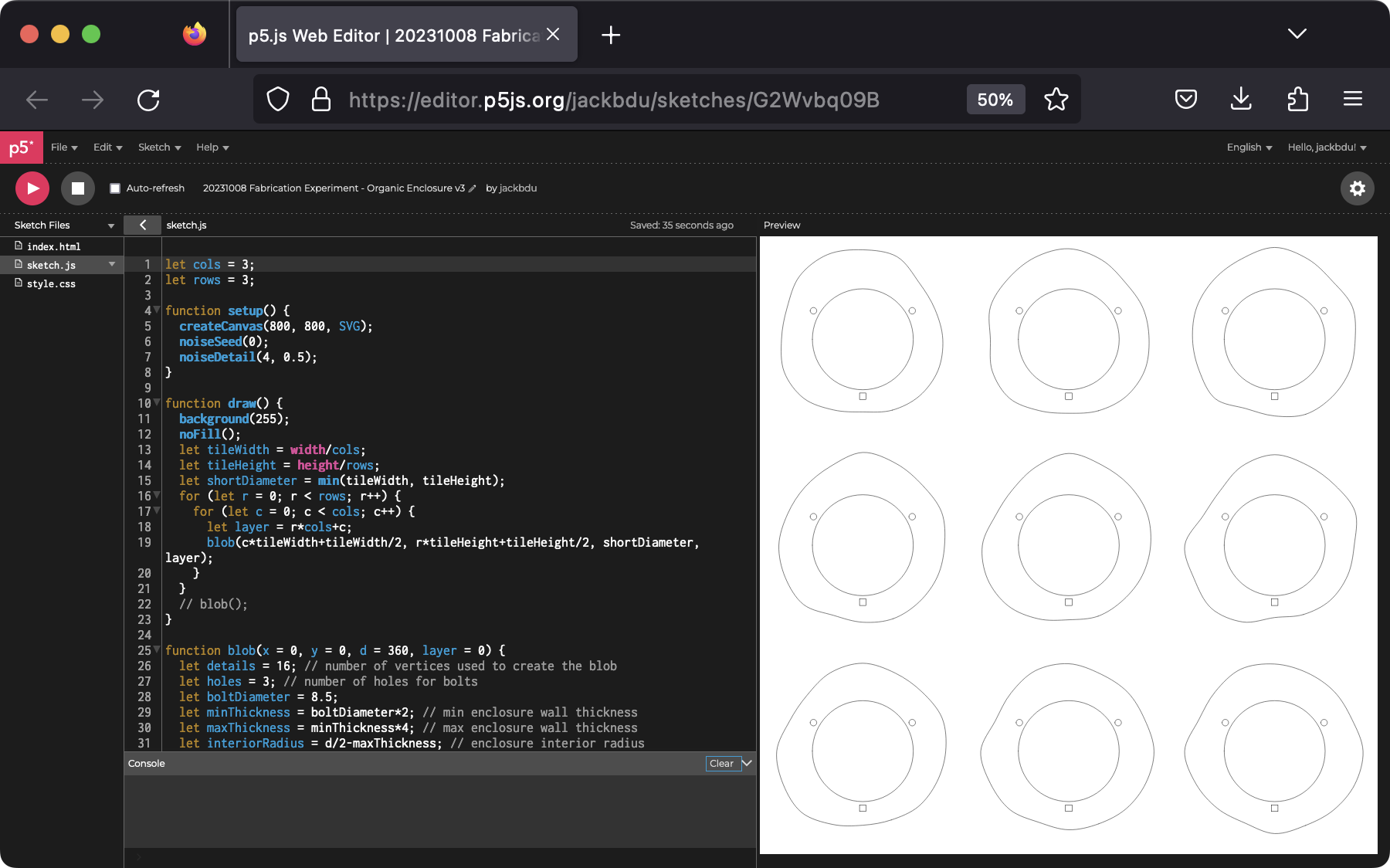The image size is (1390, 868).
Task: Open the editor settings gear
Action: pyautogui.click(x=1357, y=188)
